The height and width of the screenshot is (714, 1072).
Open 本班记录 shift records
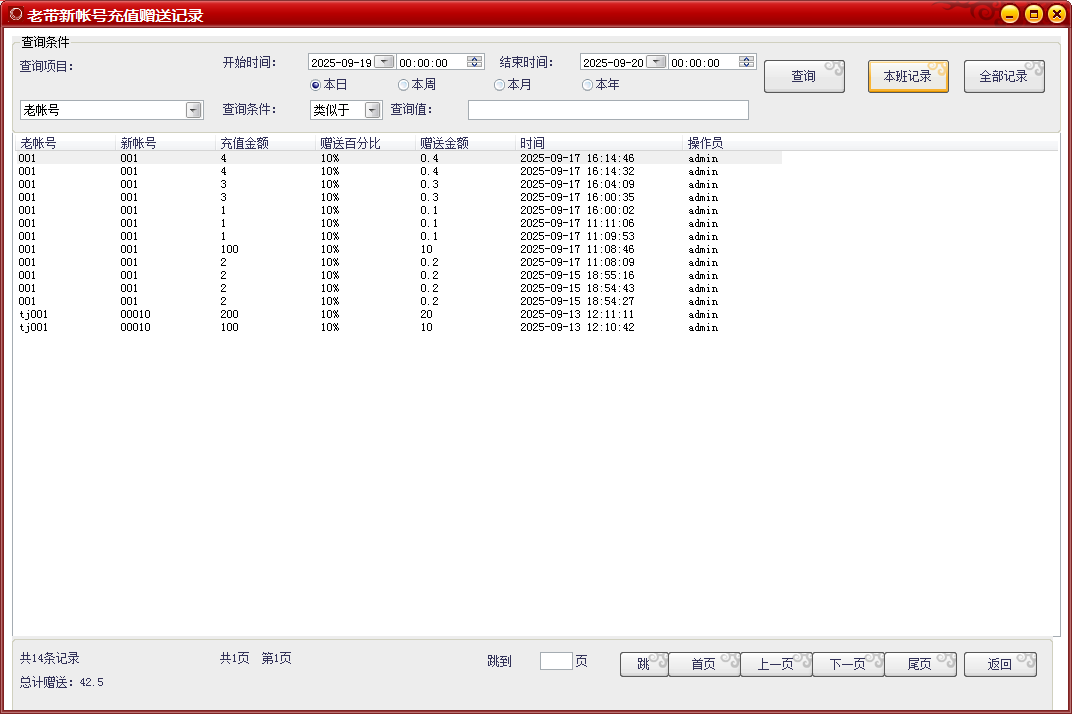[907, 75]
